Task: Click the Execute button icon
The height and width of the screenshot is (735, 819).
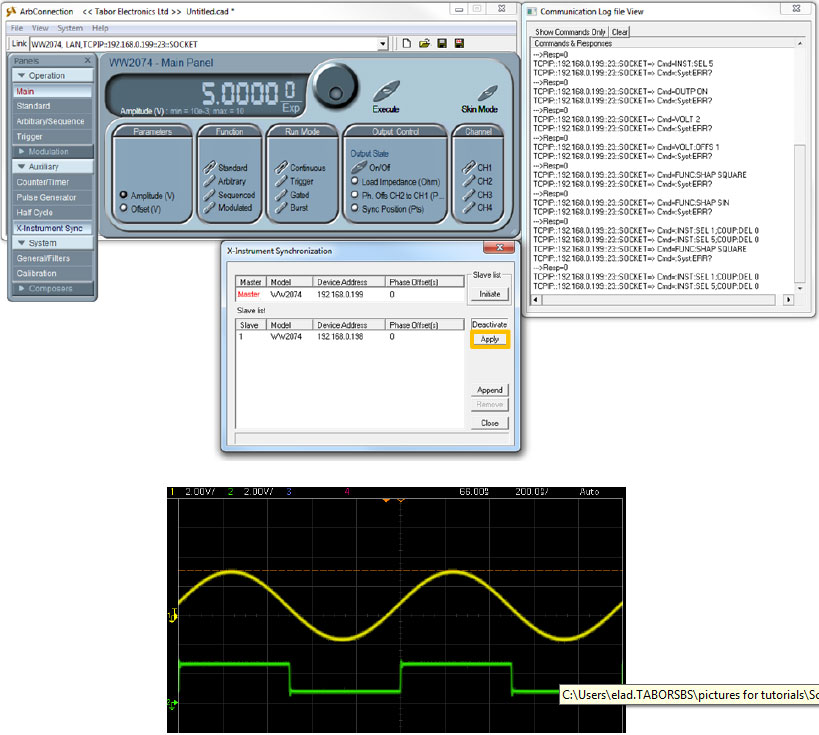Action: tap(386, 92)
